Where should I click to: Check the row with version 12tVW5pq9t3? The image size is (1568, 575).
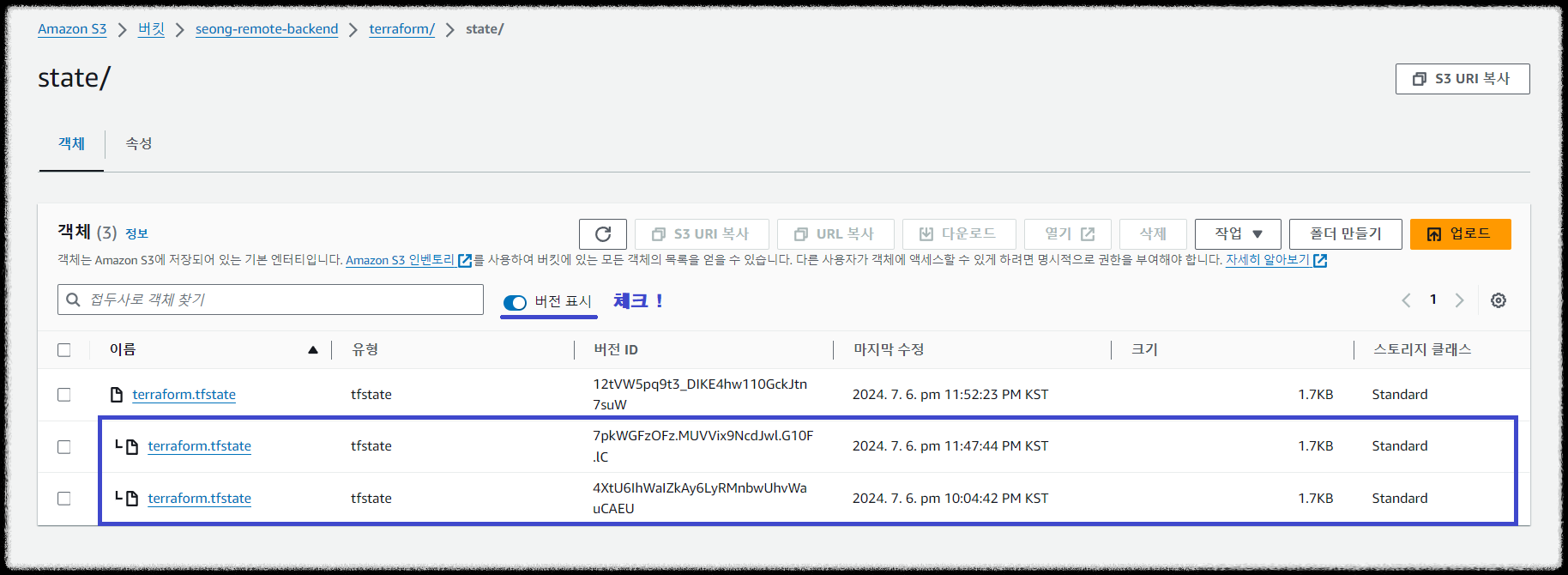(x=64, y=395)
